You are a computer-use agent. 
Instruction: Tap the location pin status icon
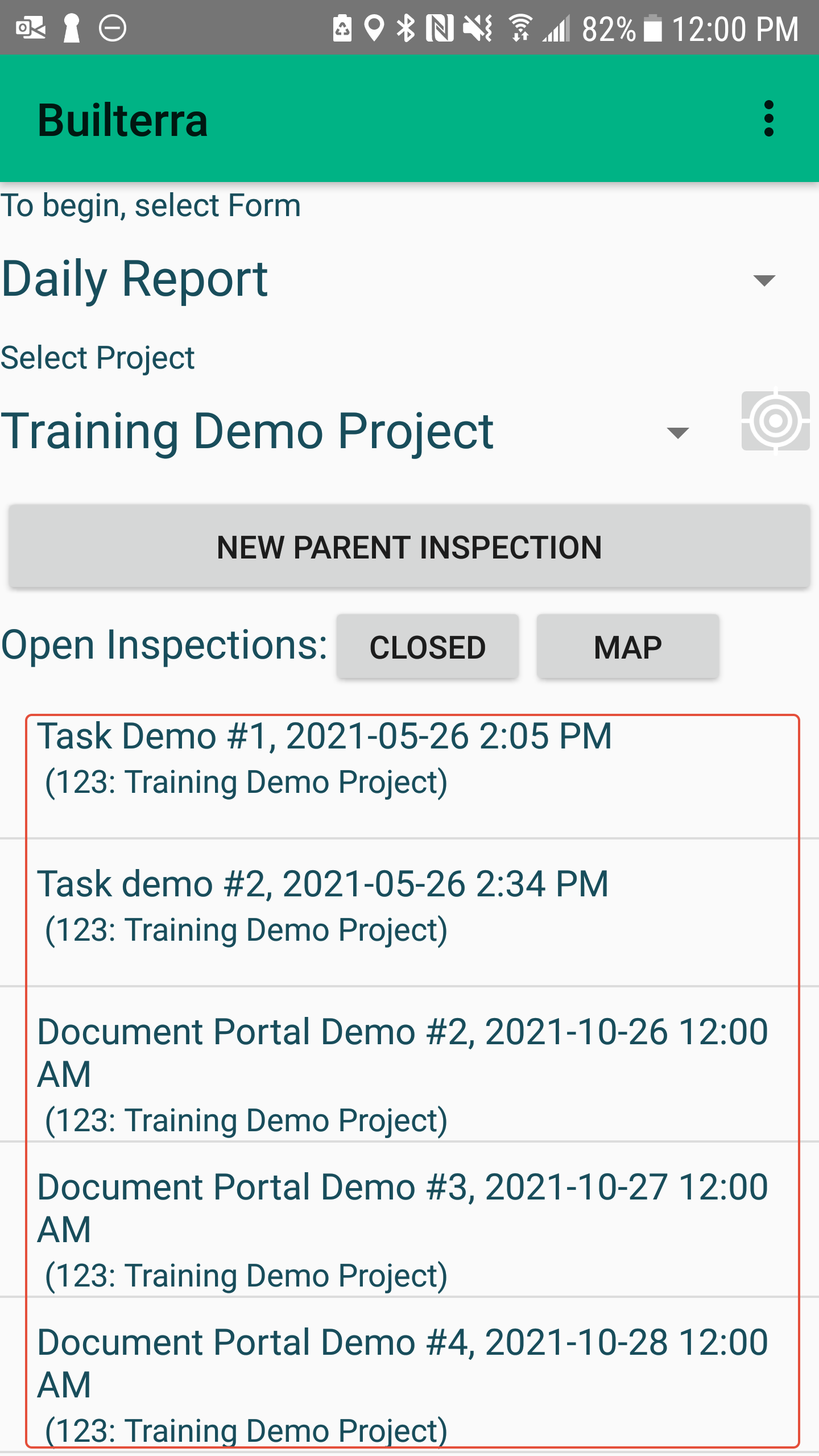point(374,28)
